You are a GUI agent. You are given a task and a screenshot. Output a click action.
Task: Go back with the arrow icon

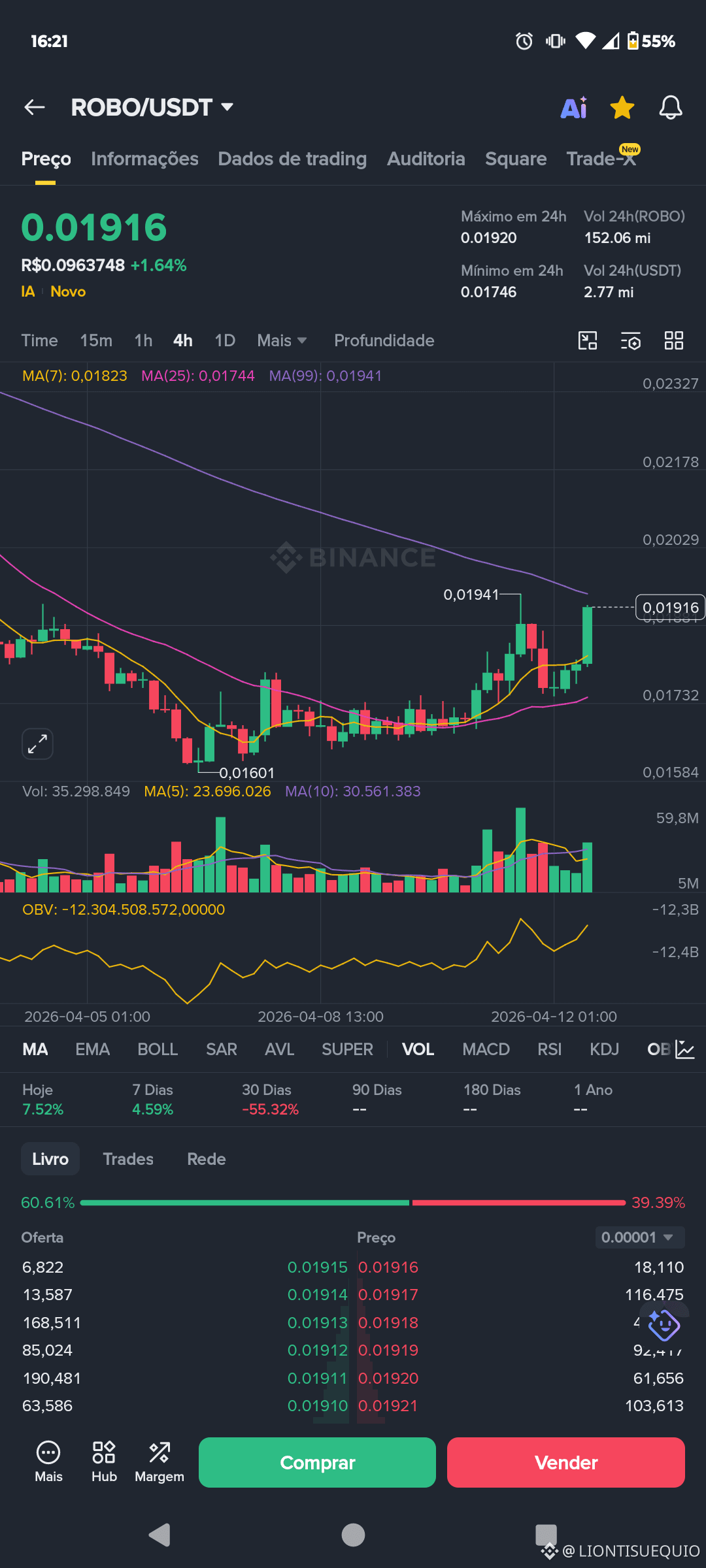[35, 107]
